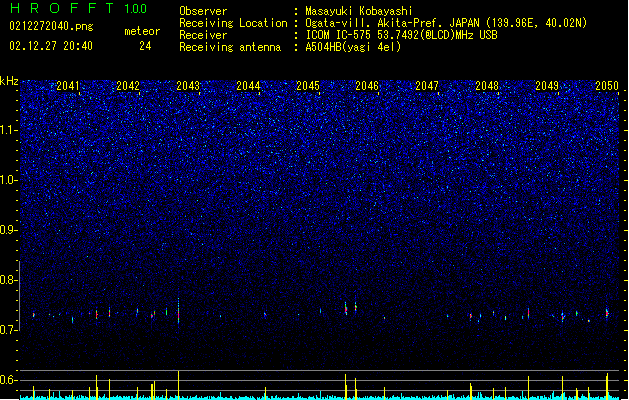Click the 0.6 kHz axis label
Image resolution: width=629 pixels, height=400 pixels.
coord(9,380)
